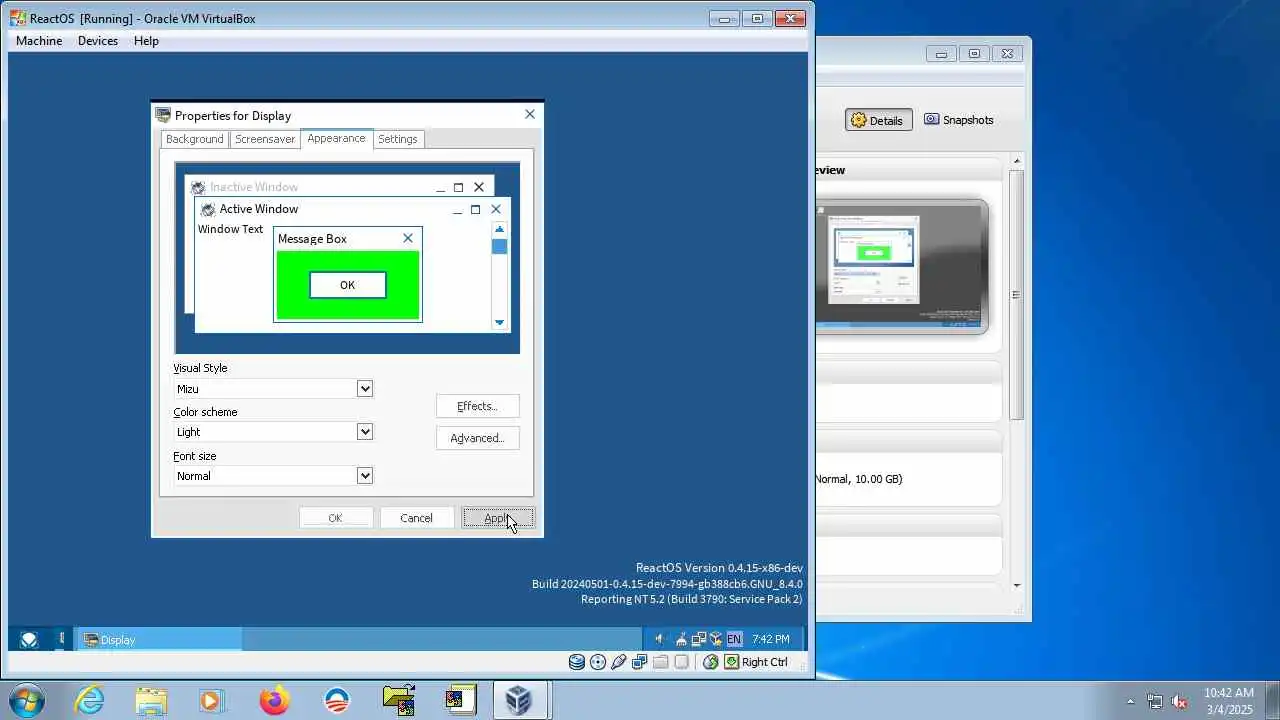Click the preview window scrollbar up arrow

499,229
